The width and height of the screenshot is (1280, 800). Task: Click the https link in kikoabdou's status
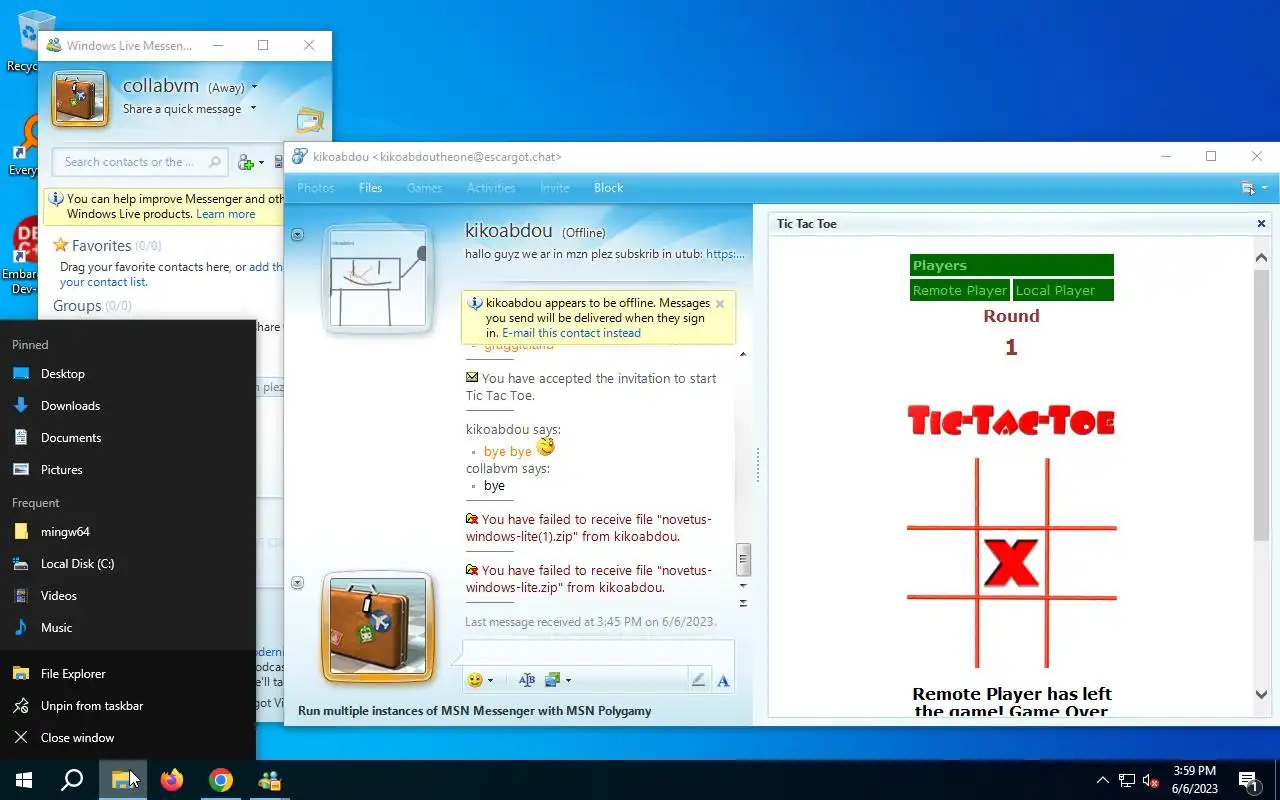click(725, 254)
